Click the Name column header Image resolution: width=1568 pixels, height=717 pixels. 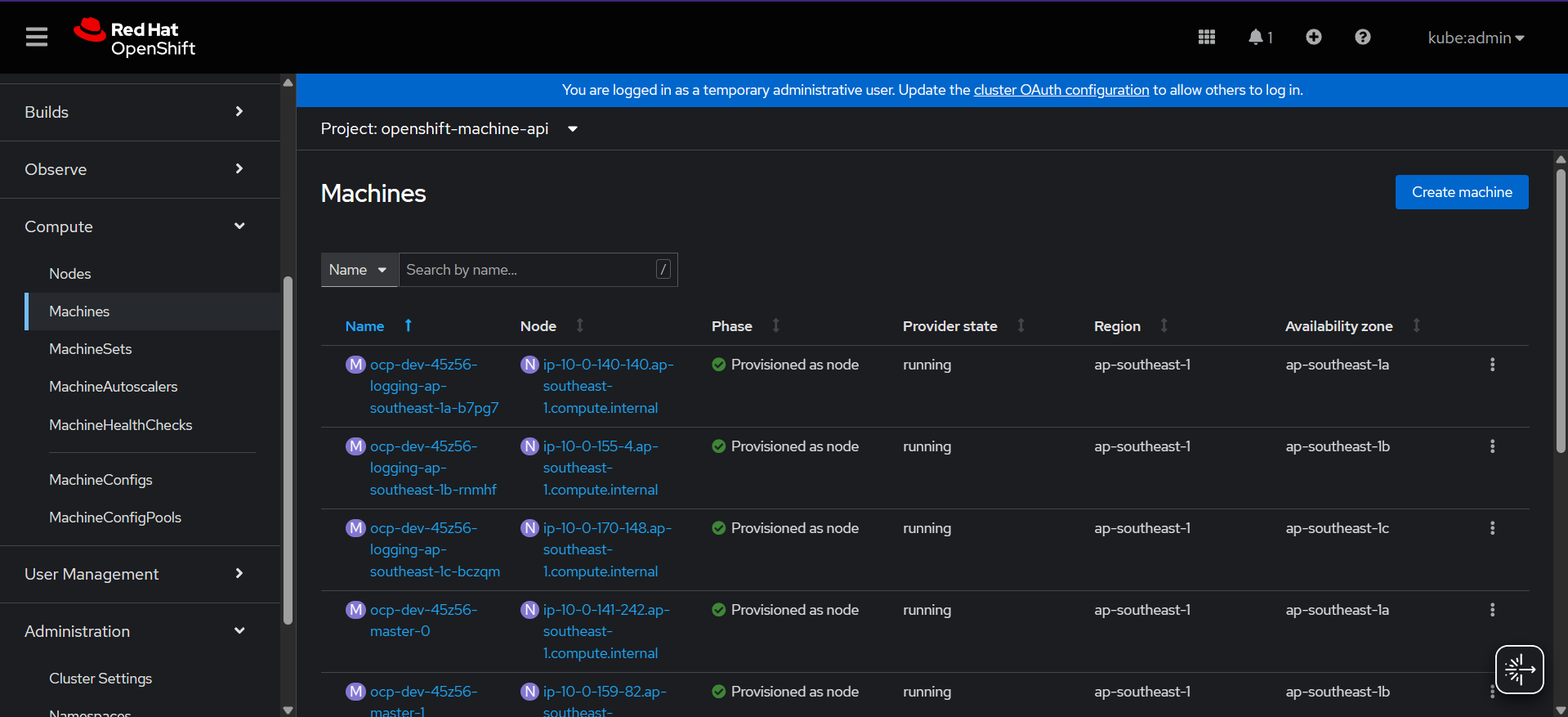(x=364, y=326)
